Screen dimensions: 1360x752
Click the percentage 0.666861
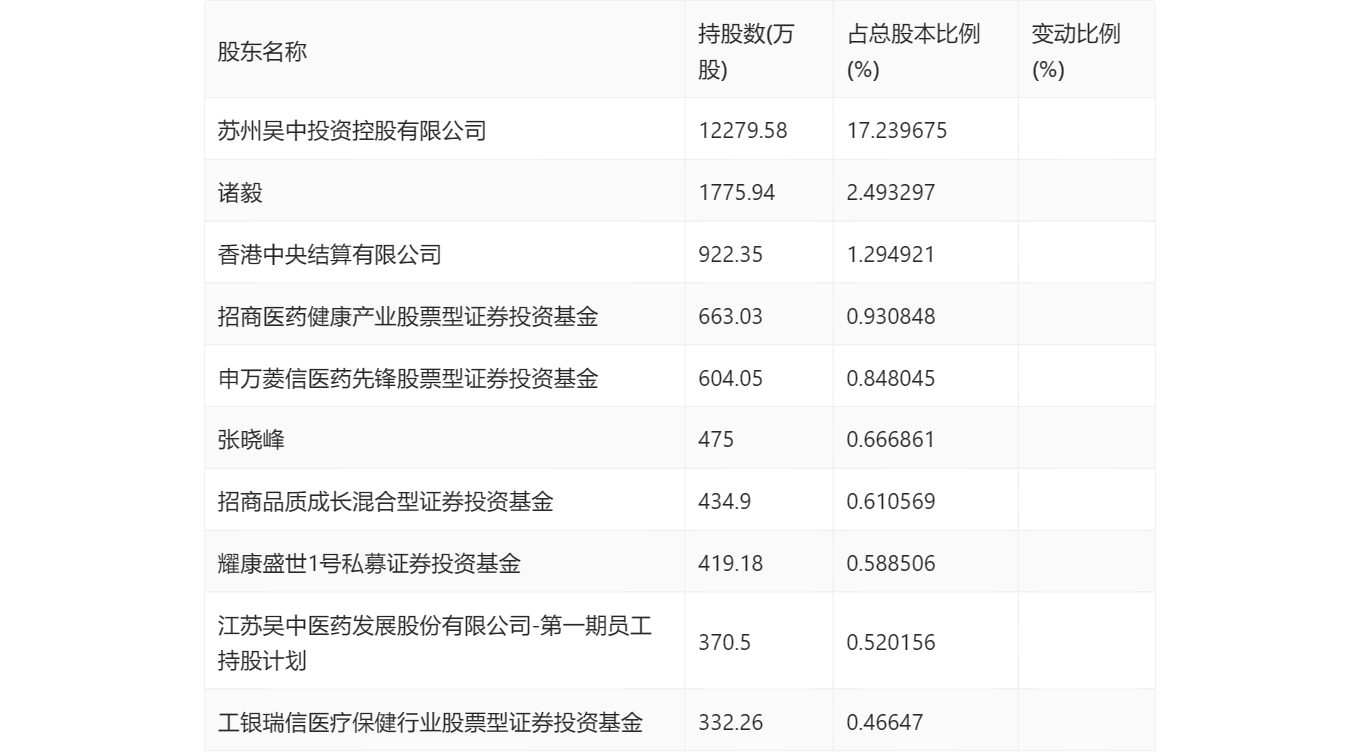click(x=891, y=439)
